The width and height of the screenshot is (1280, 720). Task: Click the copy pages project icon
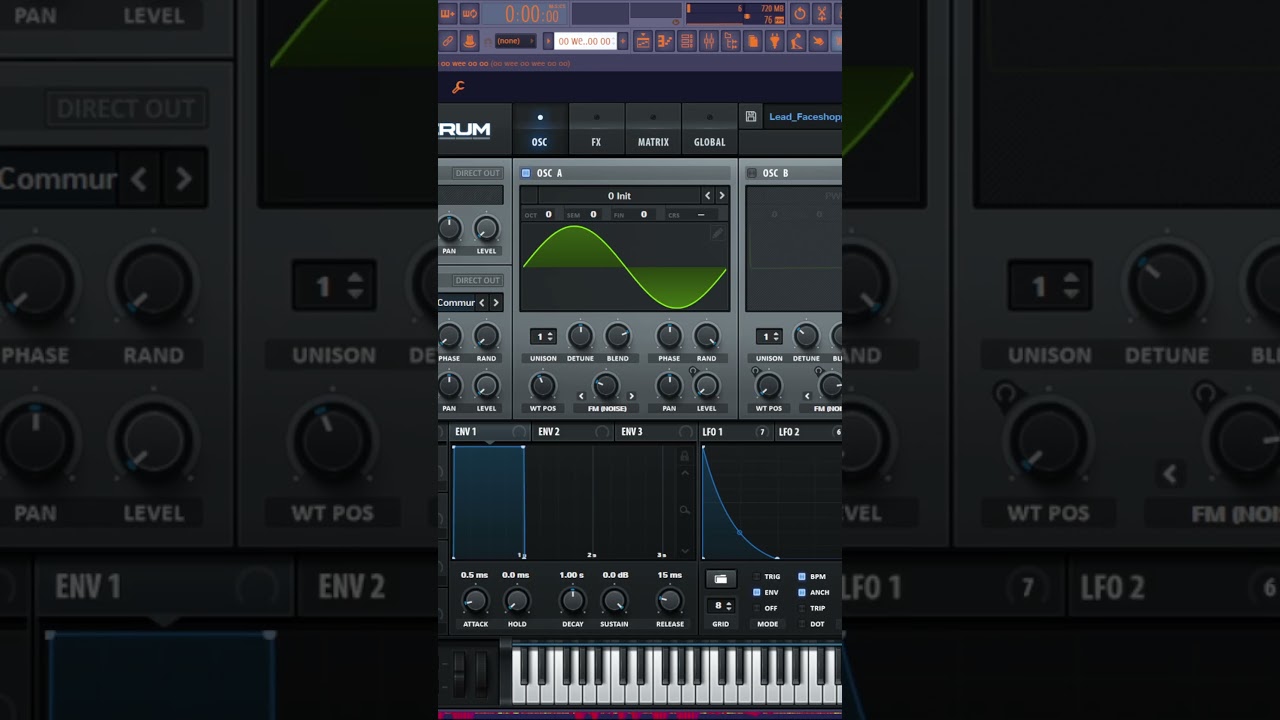[x=753, y=41]
